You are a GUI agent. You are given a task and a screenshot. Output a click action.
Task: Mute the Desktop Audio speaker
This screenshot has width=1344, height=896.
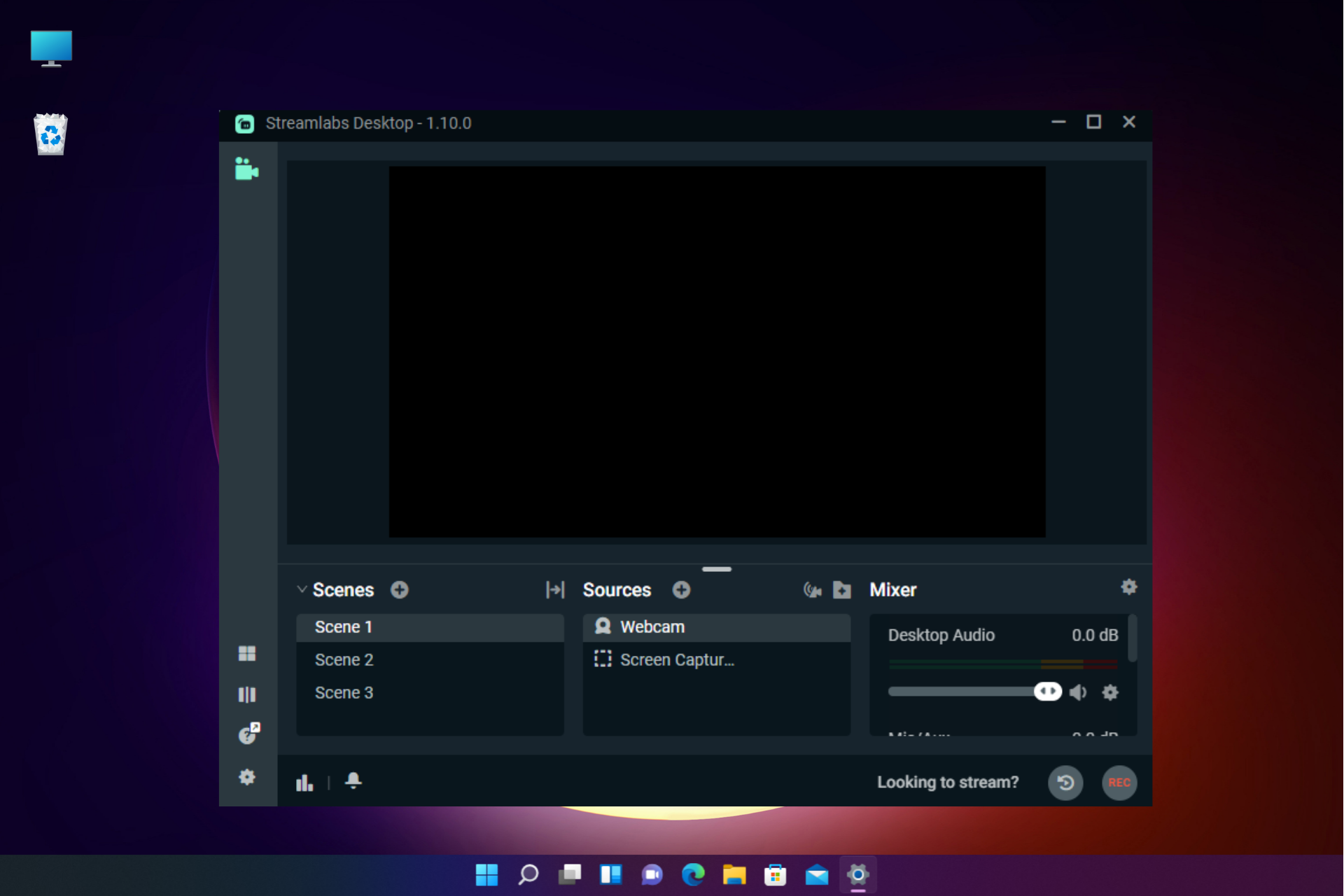coord(1078,692)
